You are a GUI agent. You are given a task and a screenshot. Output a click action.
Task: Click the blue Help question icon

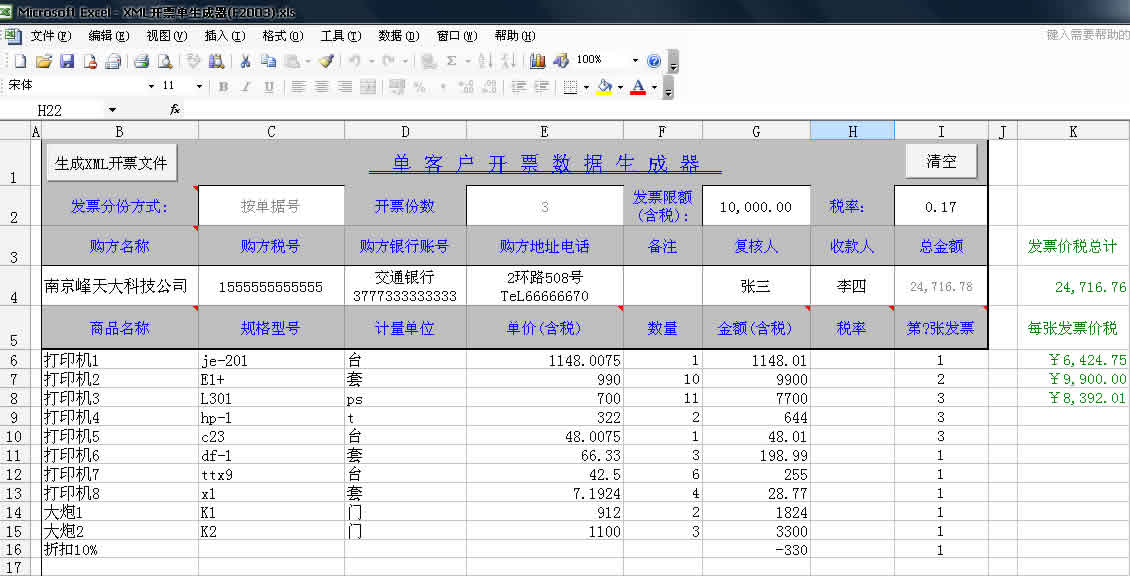click(654, 61)
